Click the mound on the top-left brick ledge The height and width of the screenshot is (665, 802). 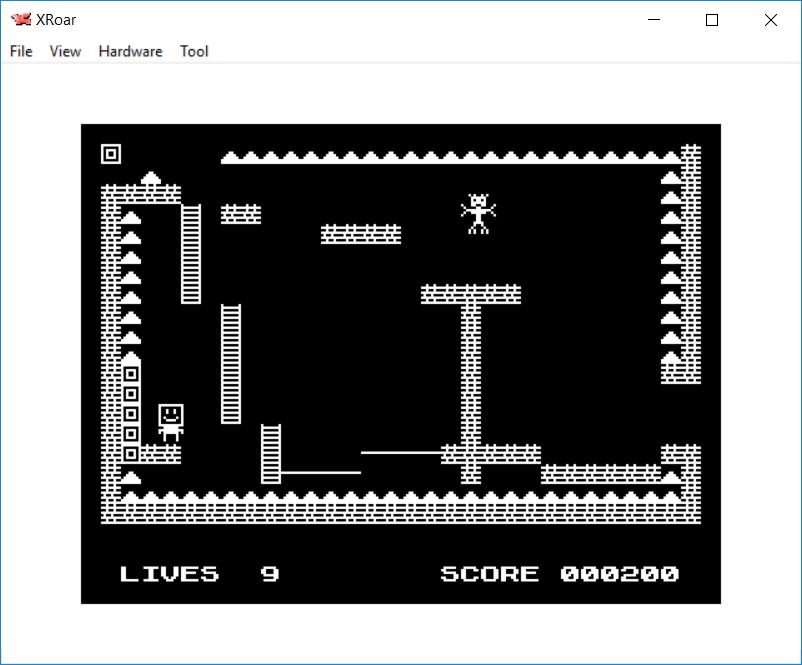pos(151,178)
